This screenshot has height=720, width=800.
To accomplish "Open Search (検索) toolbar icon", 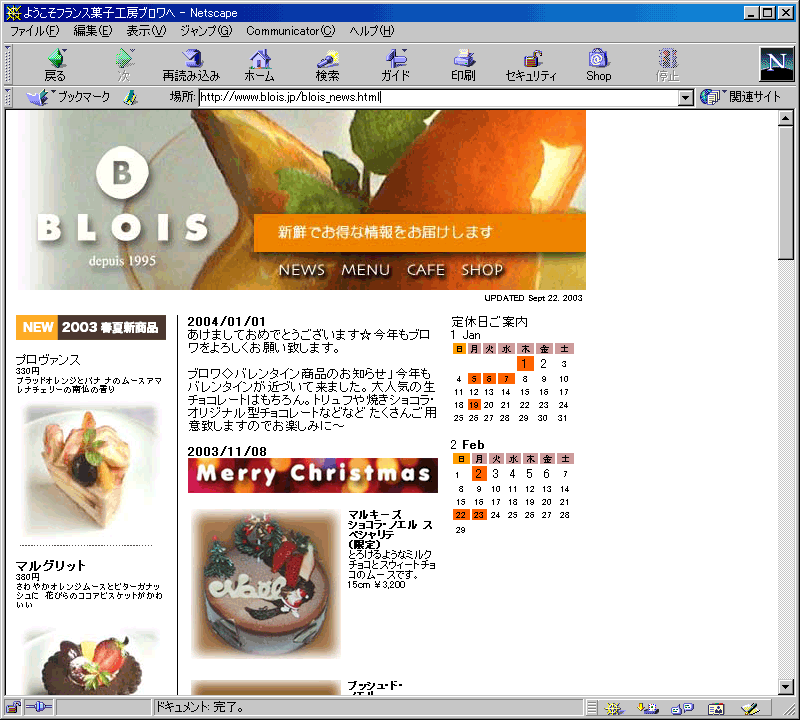I will coord(328,65).
